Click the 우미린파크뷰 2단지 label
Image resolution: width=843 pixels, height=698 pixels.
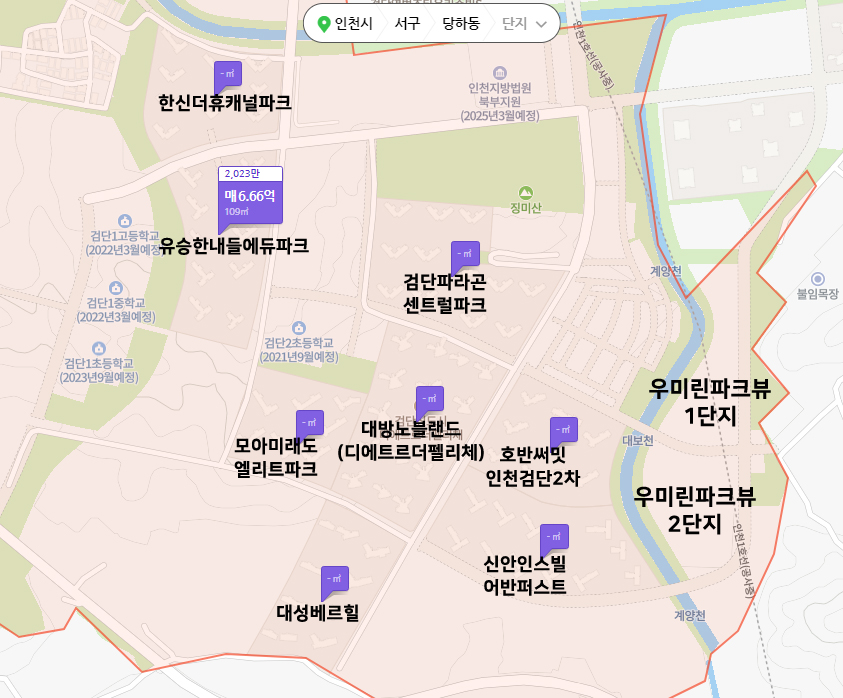pyautogui.click(x=695, y=510)
